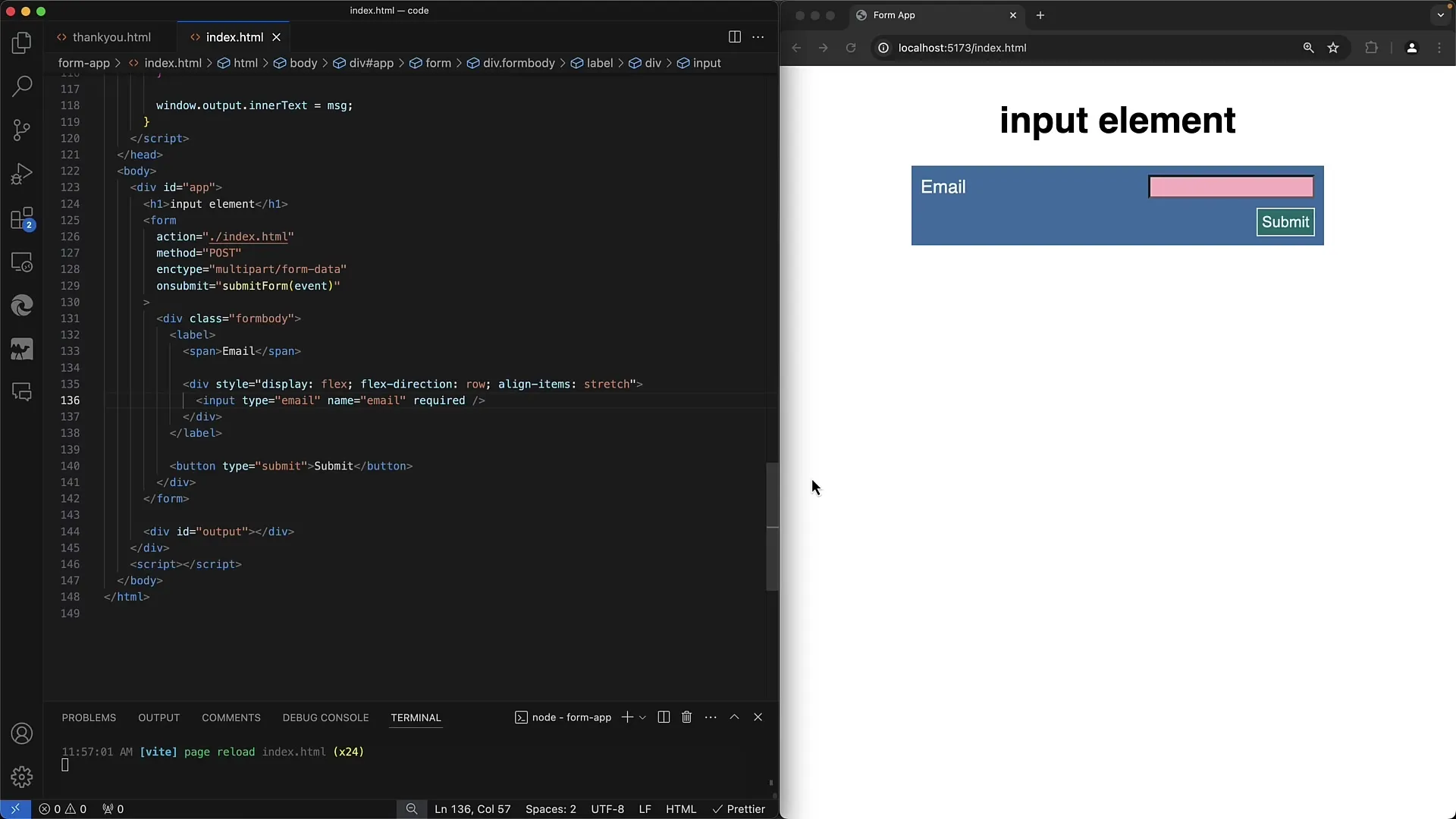Click inside the email input field

click(x=1232, y=186)
